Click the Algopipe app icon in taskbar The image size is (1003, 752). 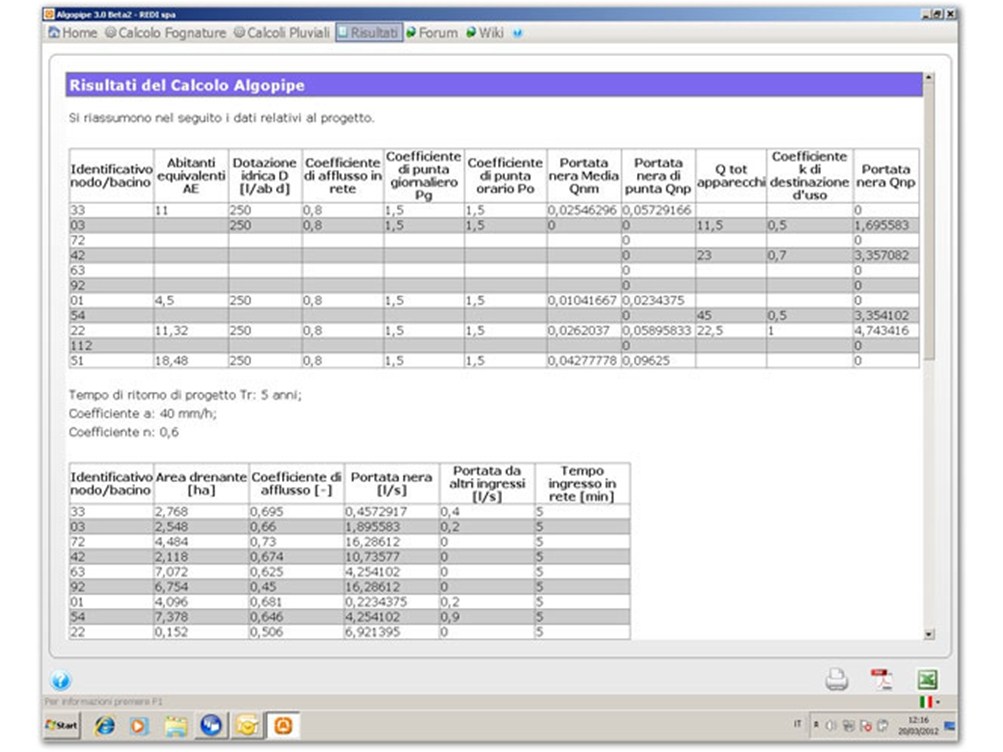coord(283,725)
